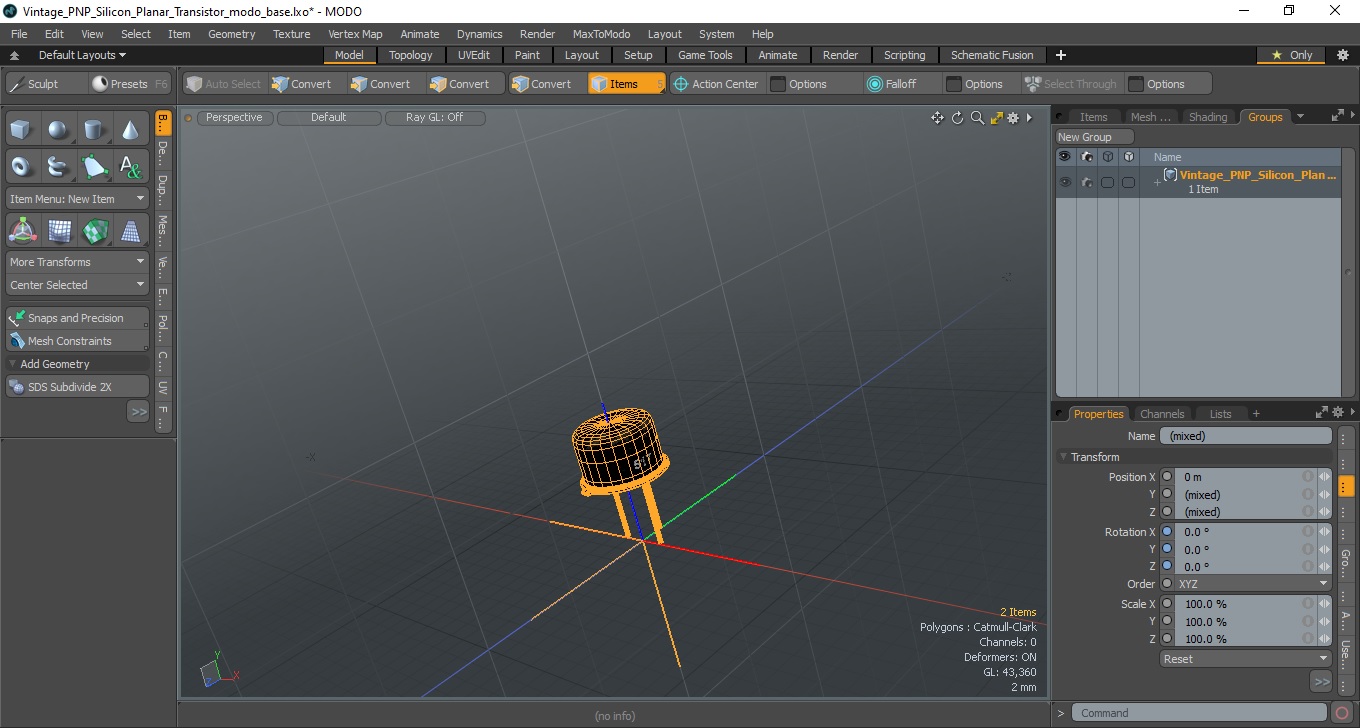Click the record button beside Command field
1360x728 pixels.
pos(1343,713)
